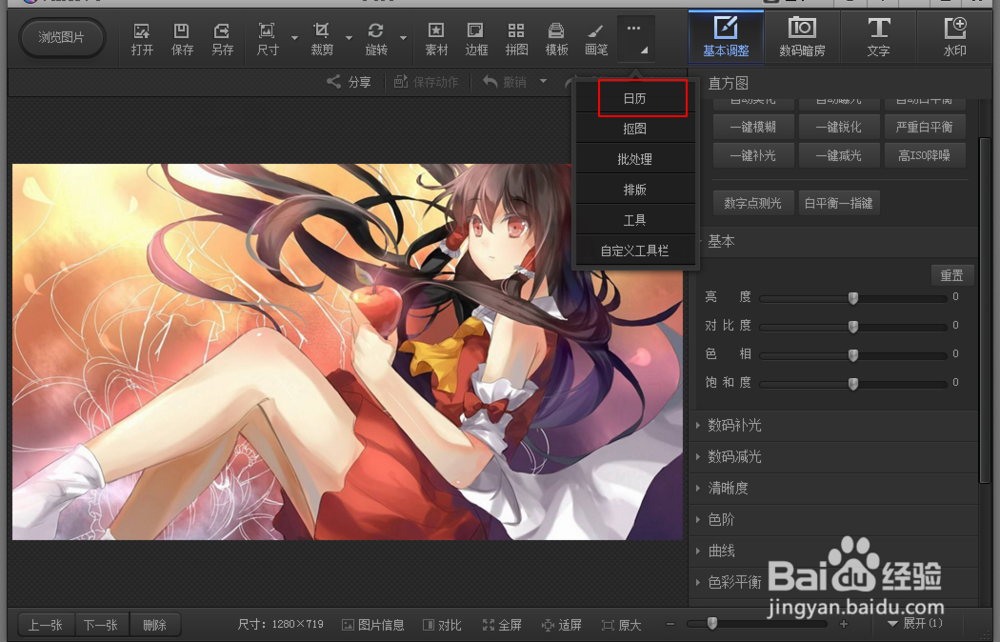Click the 亮度 brightness slider handle
The height and width of the screenshot is (642, 1000).
(x=853, y=298)
